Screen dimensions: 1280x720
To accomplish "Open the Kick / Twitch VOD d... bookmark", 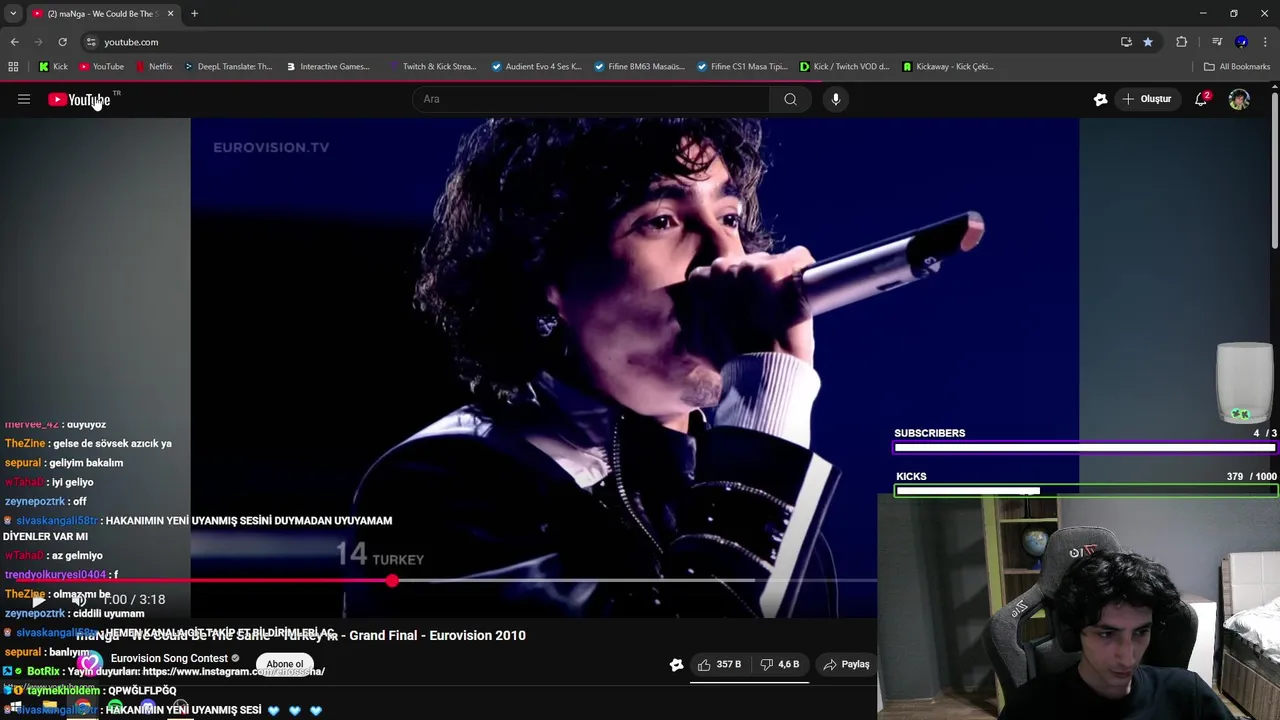I will [x=845, y=67].
